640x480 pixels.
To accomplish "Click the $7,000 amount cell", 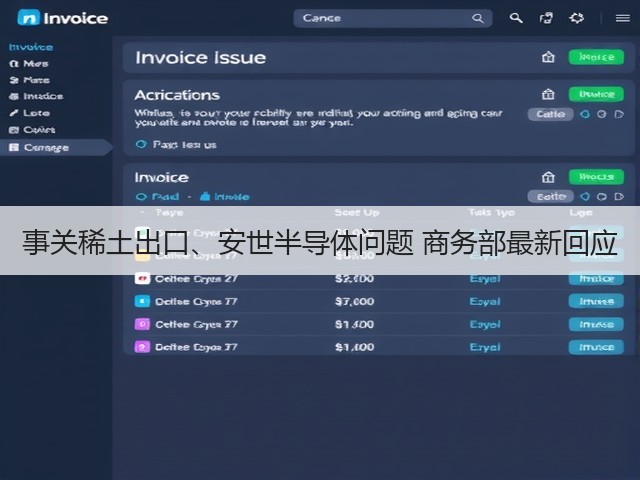I will (354, 302).
